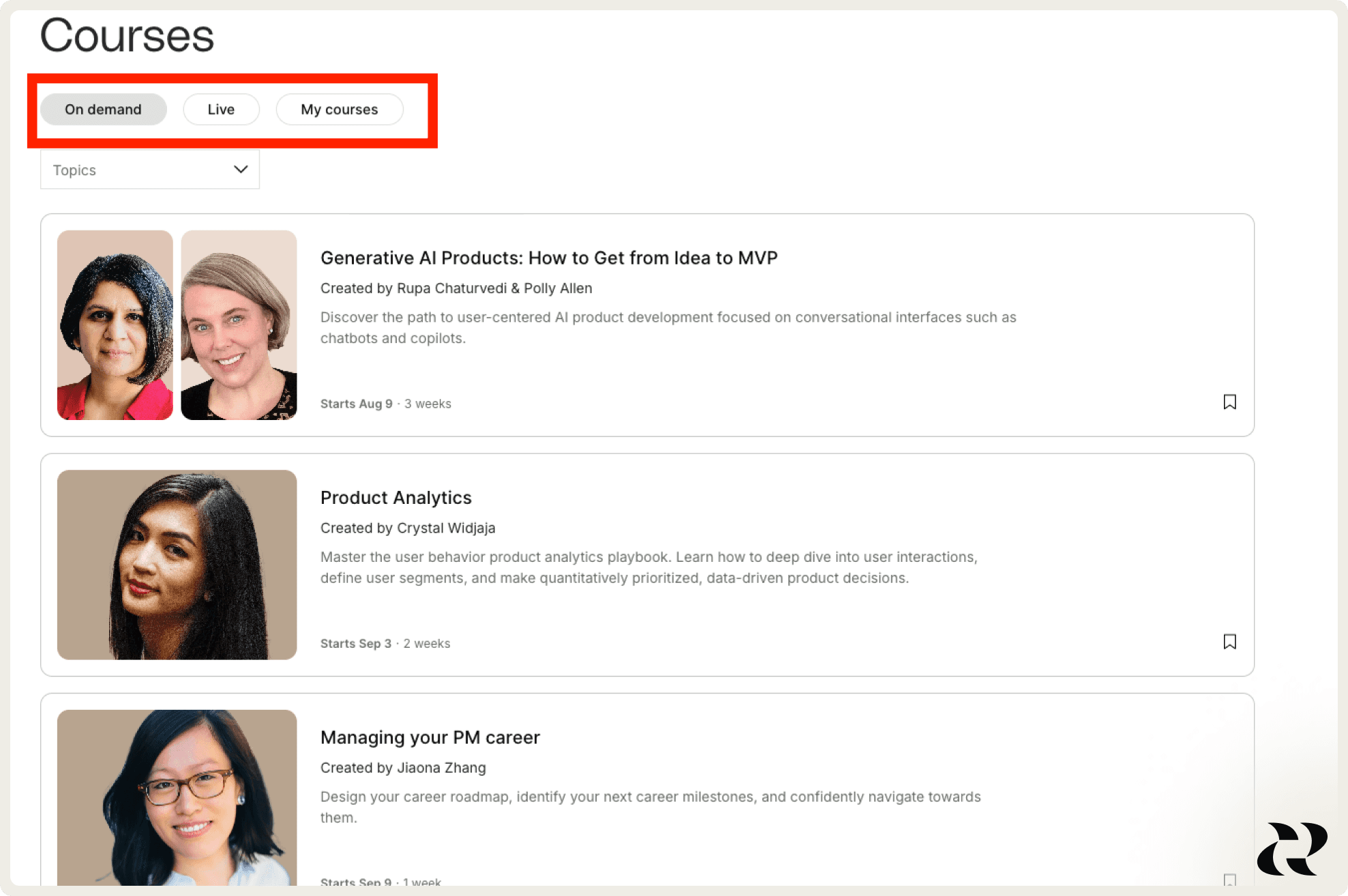Bookmark the Product Analytics course
1348x896 pixels.
tap(1229, 642)
